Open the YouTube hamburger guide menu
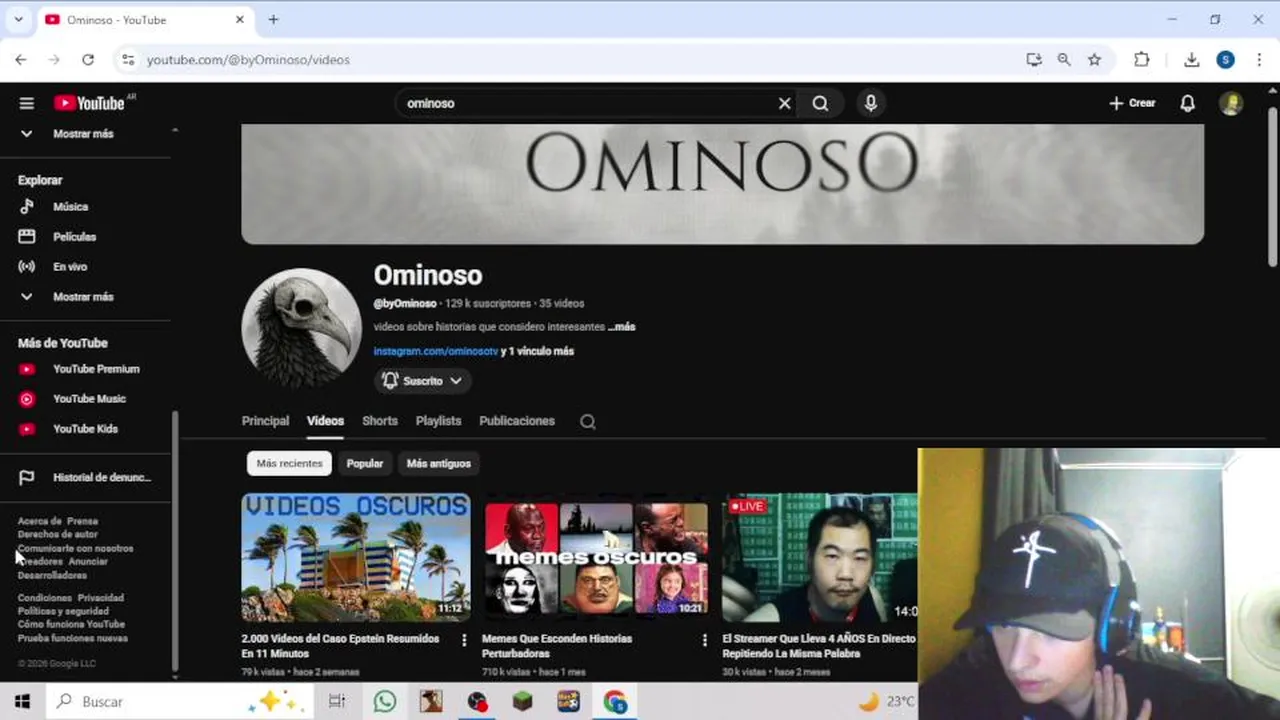 [27, 103]
